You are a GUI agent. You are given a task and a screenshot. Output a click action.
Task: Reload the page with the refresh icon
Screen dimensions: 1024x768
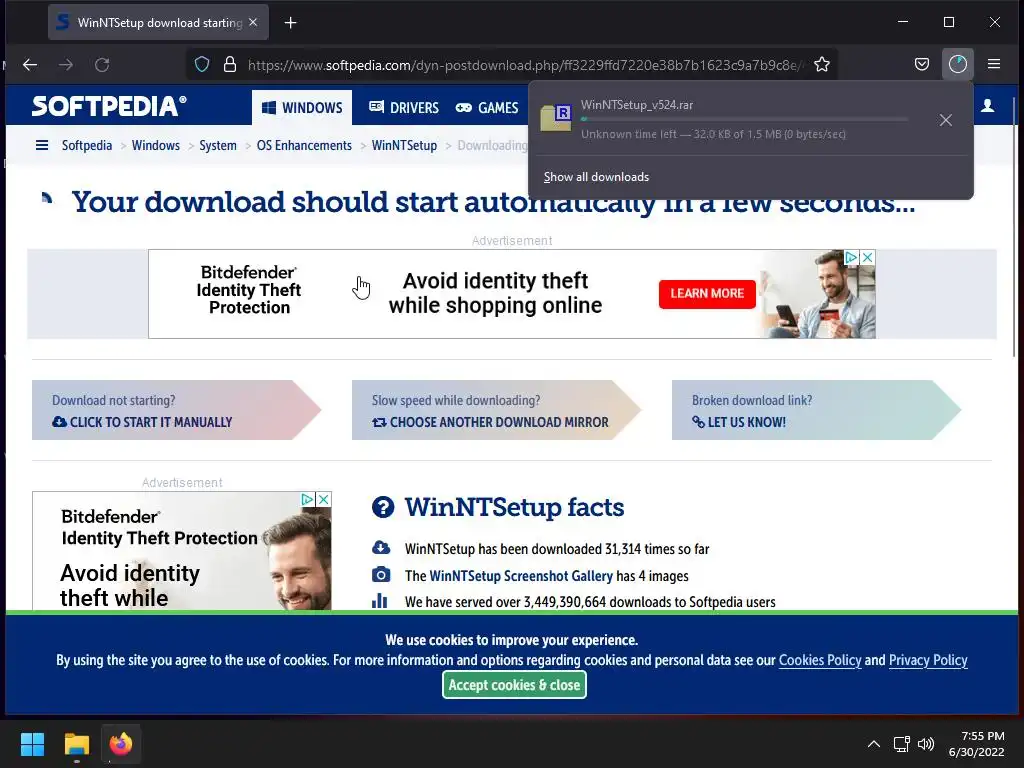[102, 65]
